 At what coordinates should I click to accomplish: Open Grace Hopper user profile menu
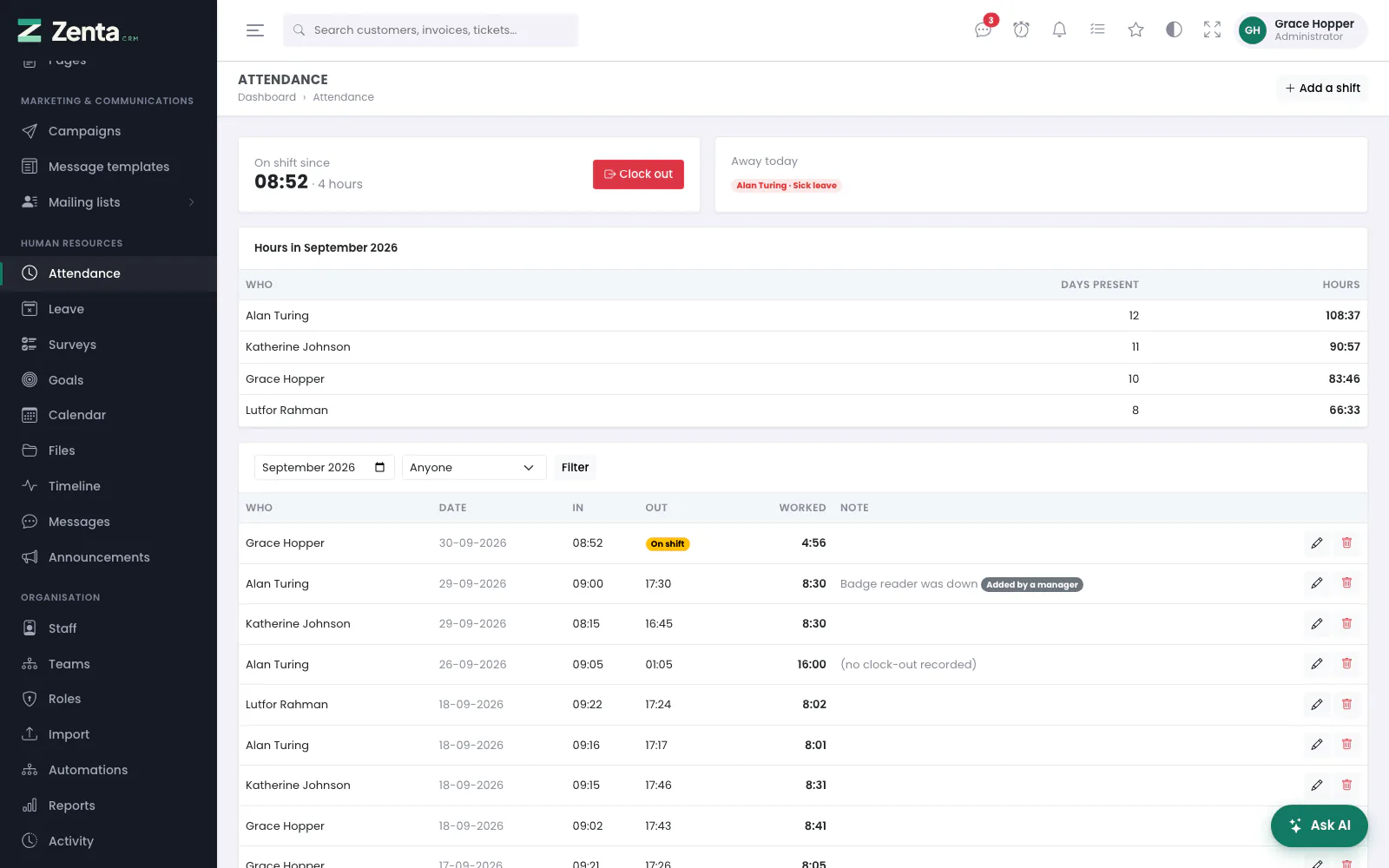click(x=1302, y=30)
